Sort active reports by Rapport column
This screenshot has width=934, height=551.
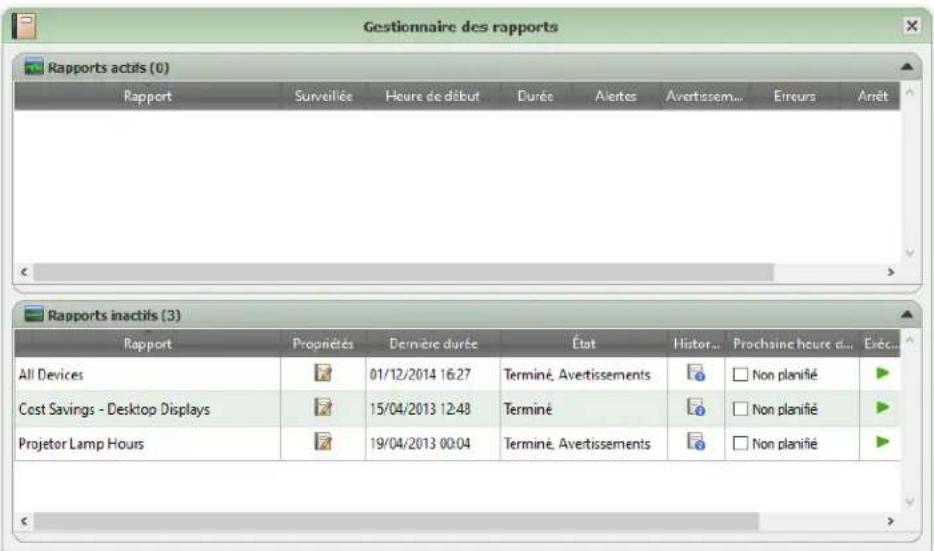(x=147, y=96)
